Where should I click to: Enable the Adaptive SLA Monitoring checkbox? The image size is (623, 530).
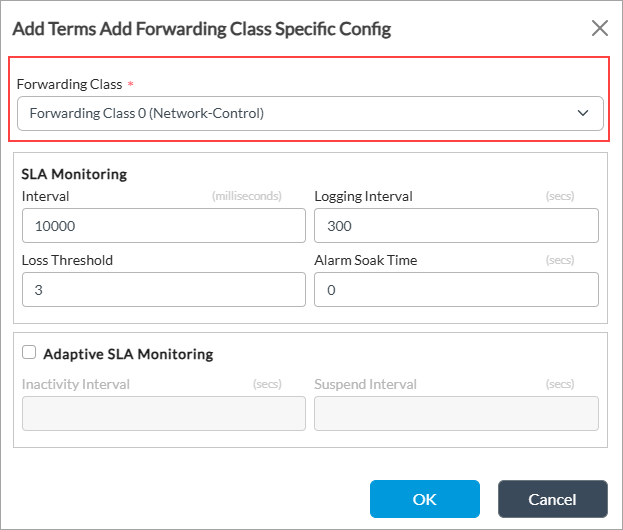coord(29,352)
